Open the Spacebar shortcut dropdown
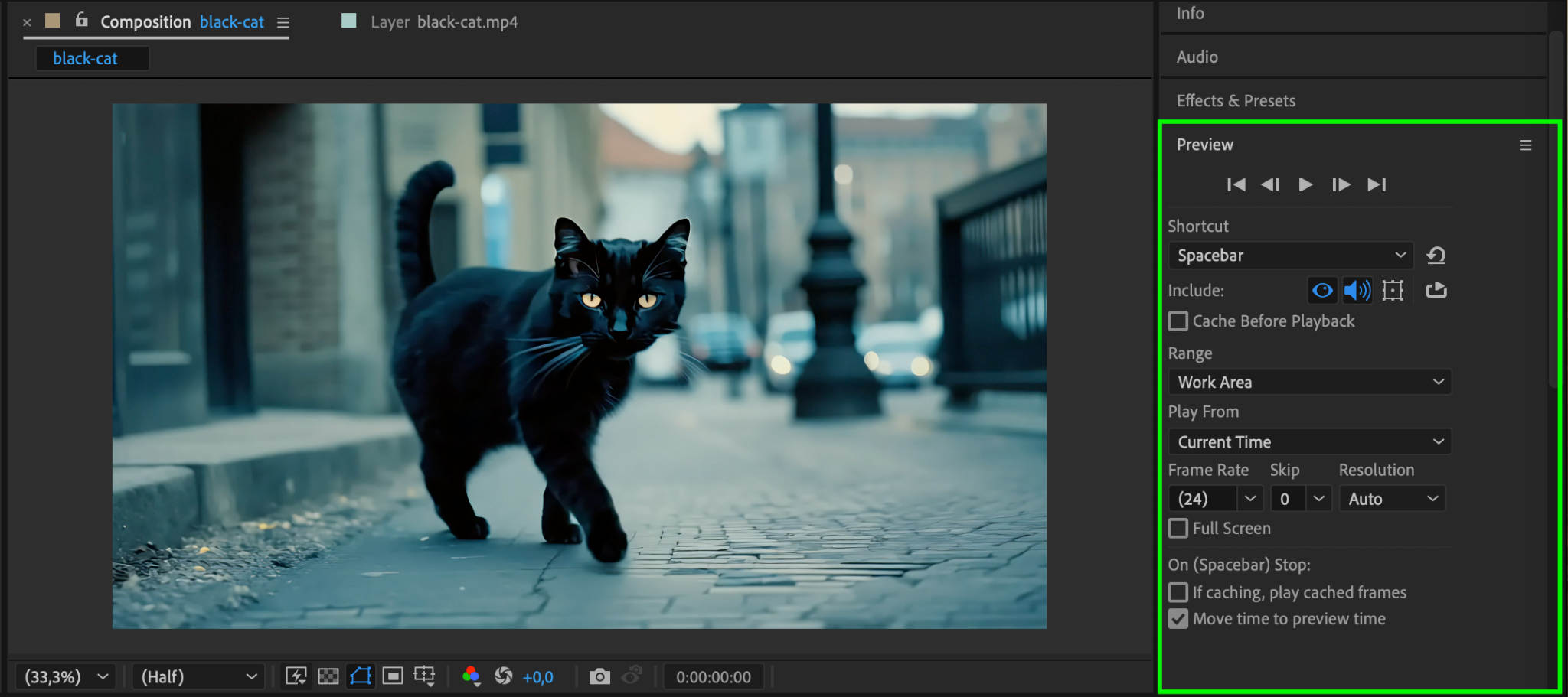The image size is (1568, 697). (x=1290, y=256)
